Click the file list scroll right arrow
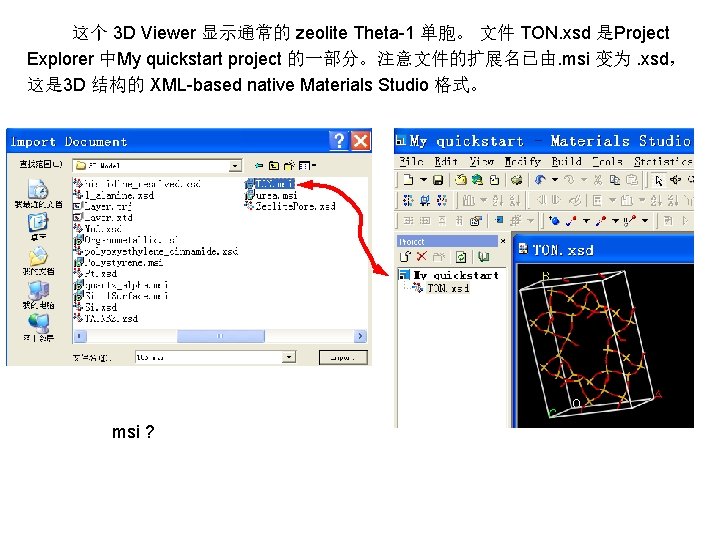Viewport: 720px width, 540px height. click(x=360, y=336)
